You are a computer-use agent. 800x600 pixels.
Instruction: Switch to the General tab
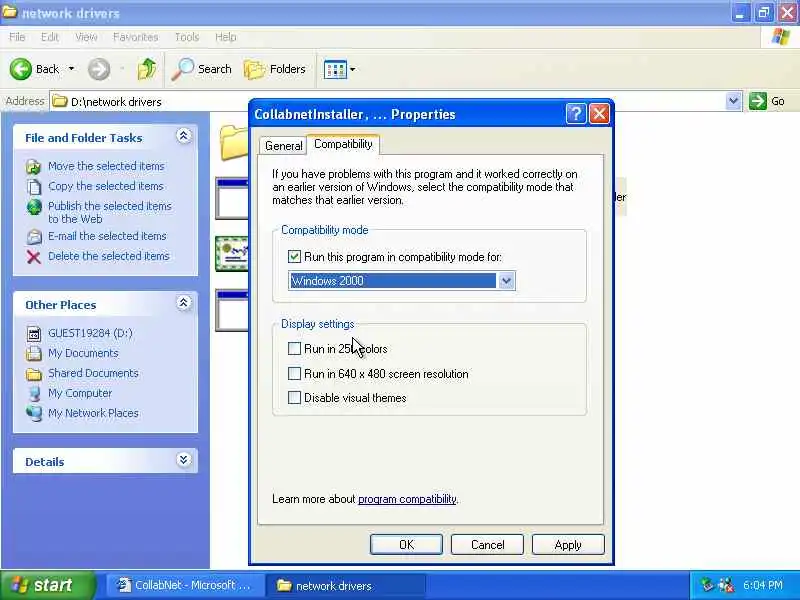(283, 146)
